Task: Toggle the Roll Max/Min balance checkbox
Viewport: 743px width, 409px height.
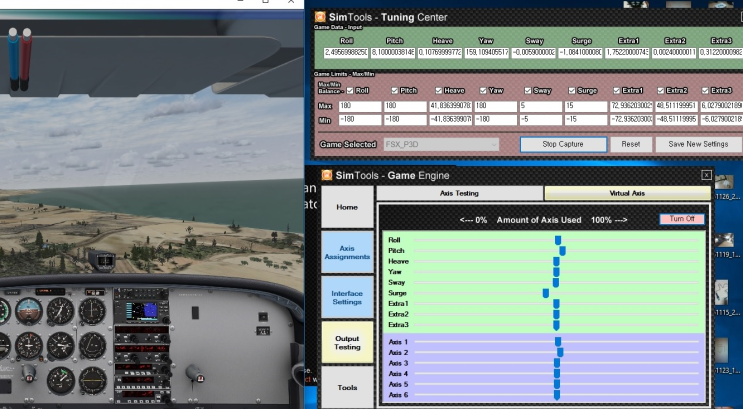Action: [350, 91]
